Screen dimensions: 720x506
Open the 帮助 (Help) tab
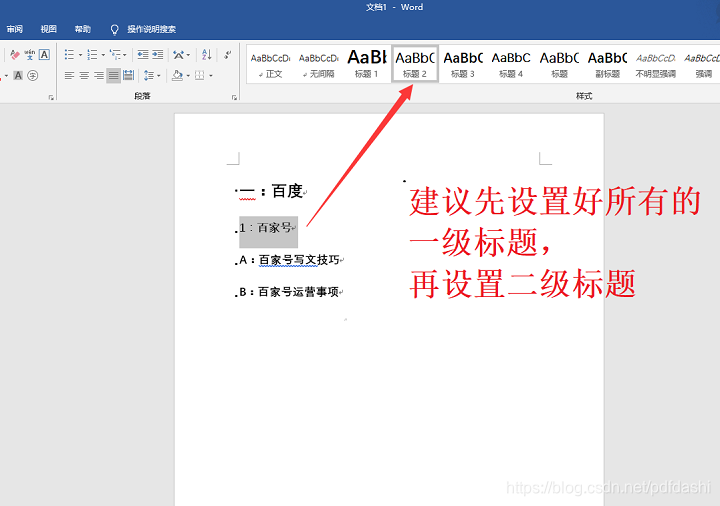[83, 29]
